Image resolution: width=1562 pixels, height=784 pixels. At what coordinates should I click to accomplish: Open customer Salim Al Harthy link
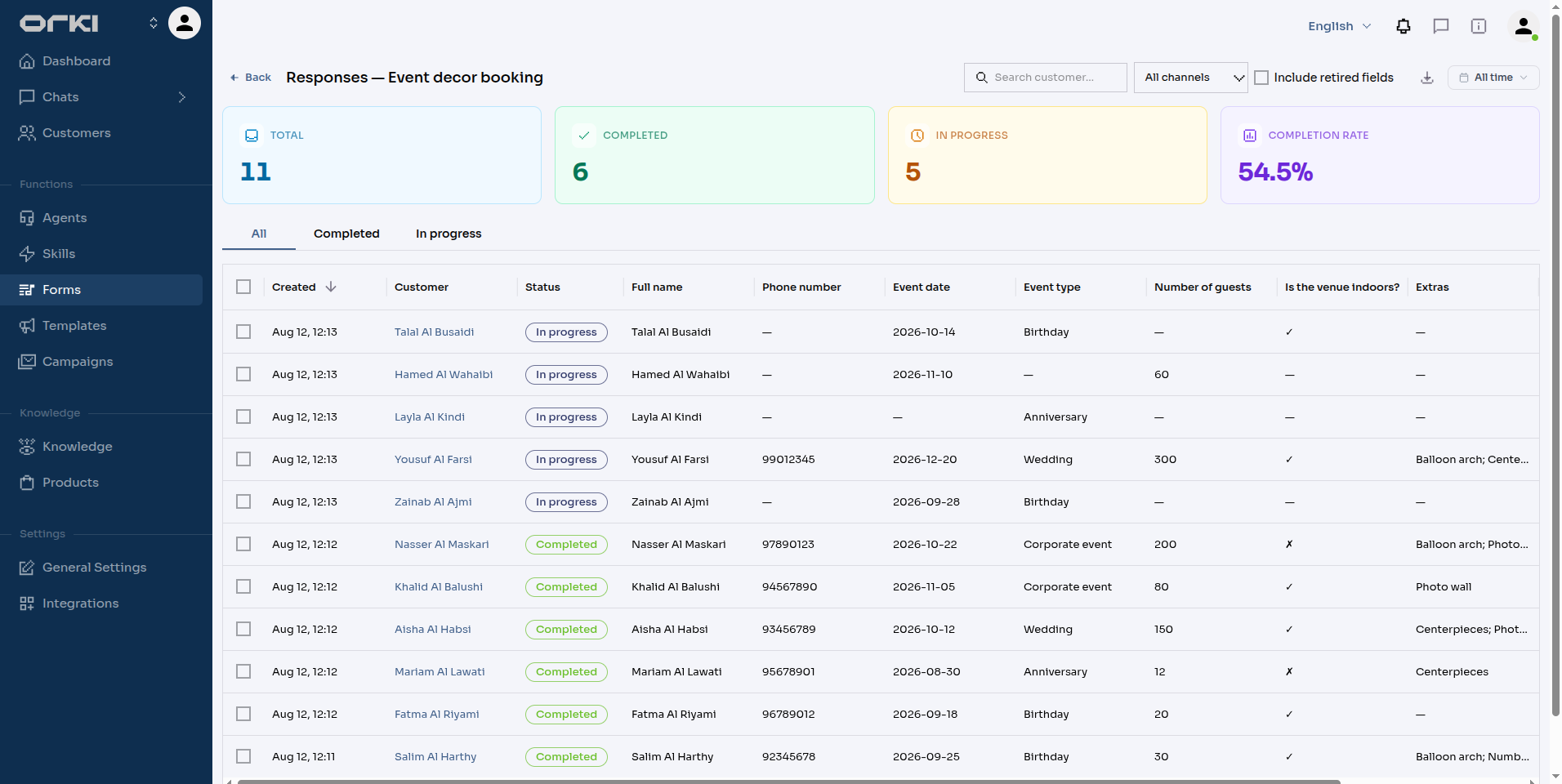click(435, 756)
